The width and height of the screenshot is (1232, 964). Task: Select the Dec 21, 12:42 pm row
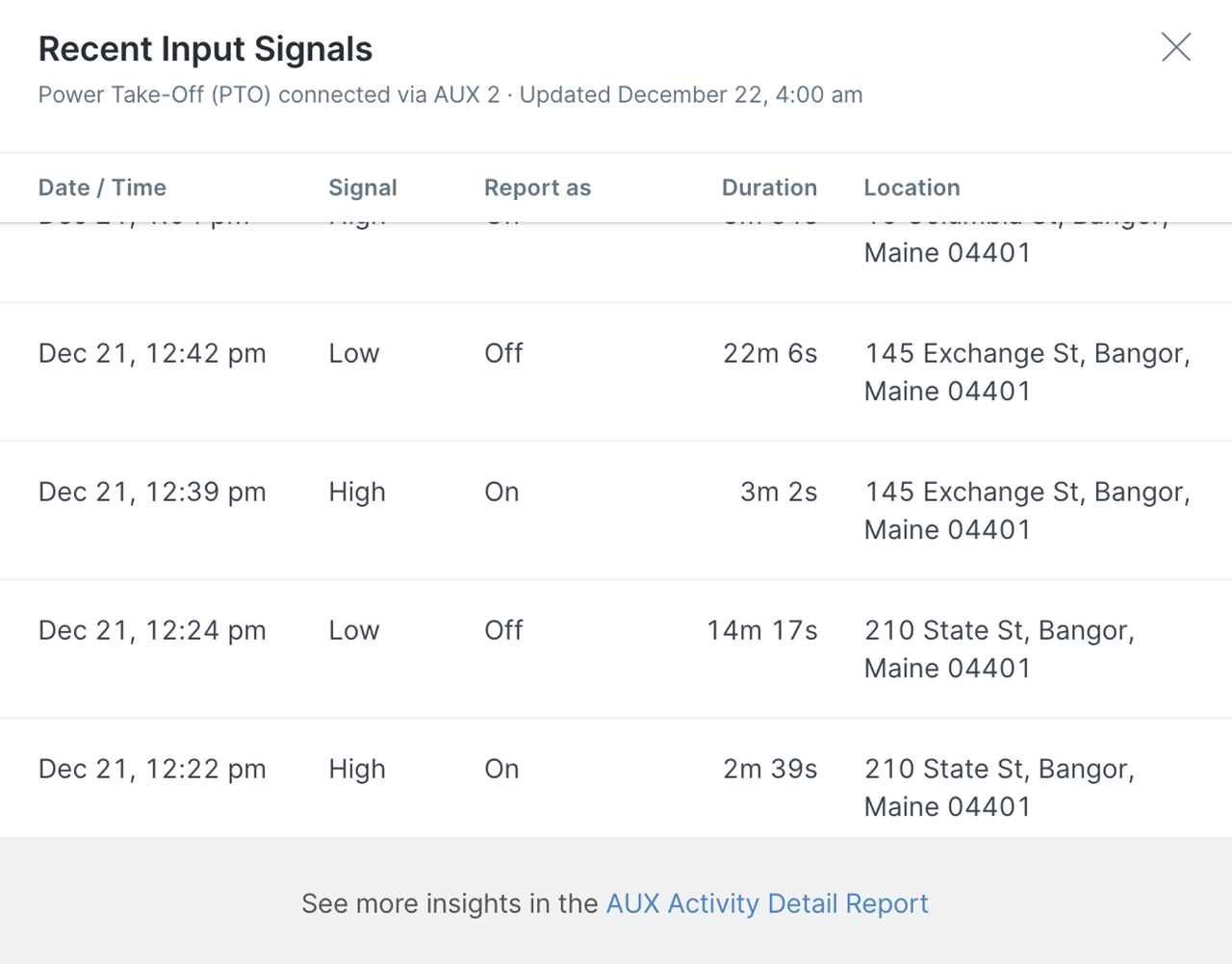click(x=616, y=372)
